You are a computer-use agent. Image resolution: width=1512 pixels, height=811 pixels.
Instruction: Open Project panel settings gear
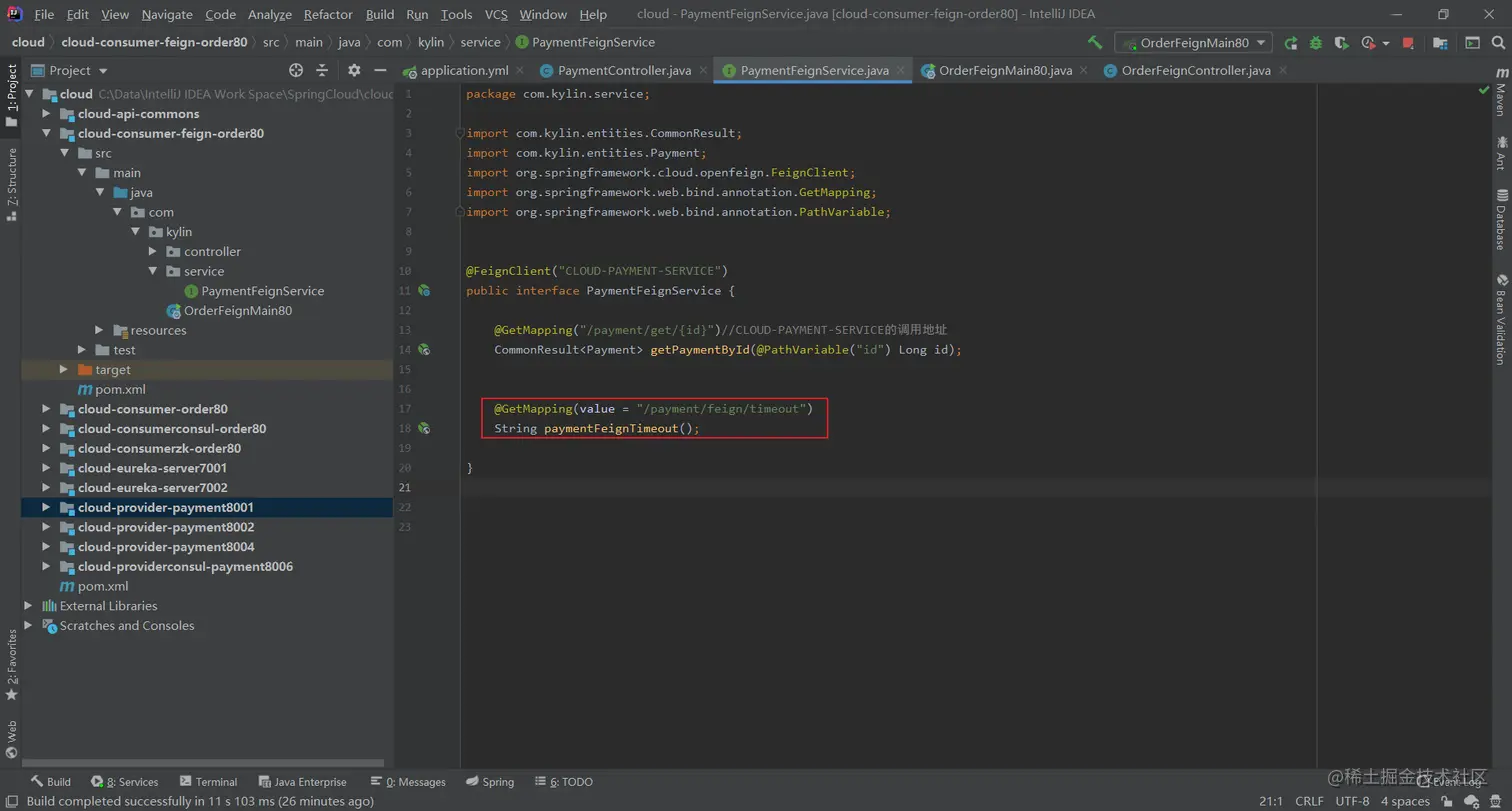click(354, 70)
